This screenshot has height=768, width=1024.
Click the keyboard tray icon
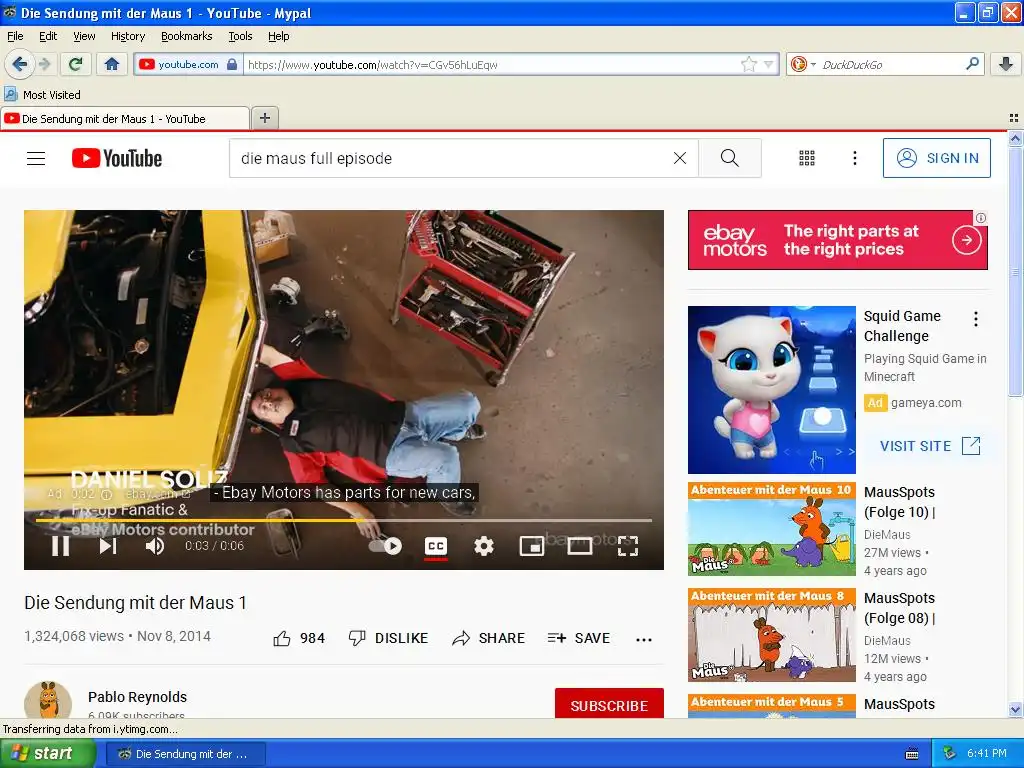[912, 754]
